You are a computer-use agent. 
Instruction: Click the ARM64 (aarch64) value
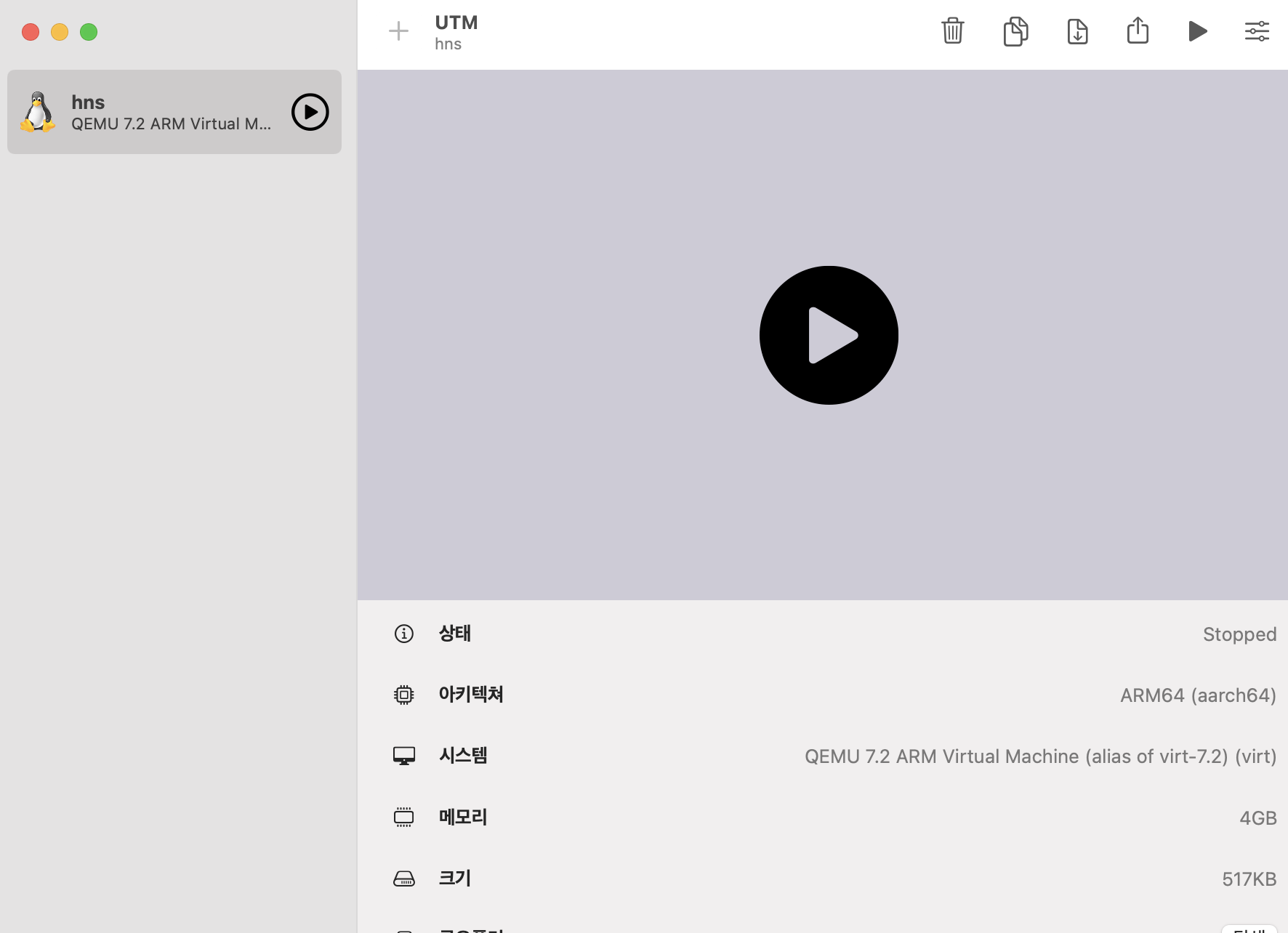(1198, 695)
